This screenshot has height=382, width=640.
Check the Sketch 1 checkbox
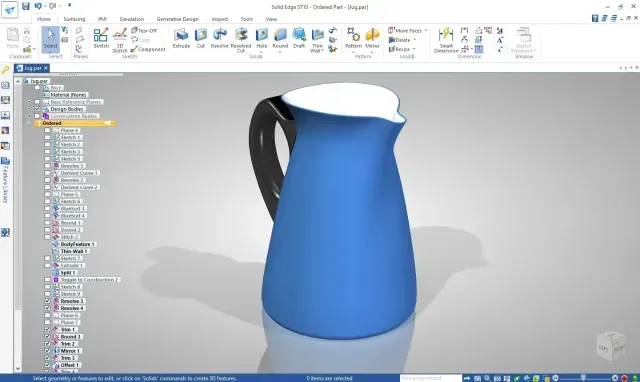coord(47,137)
